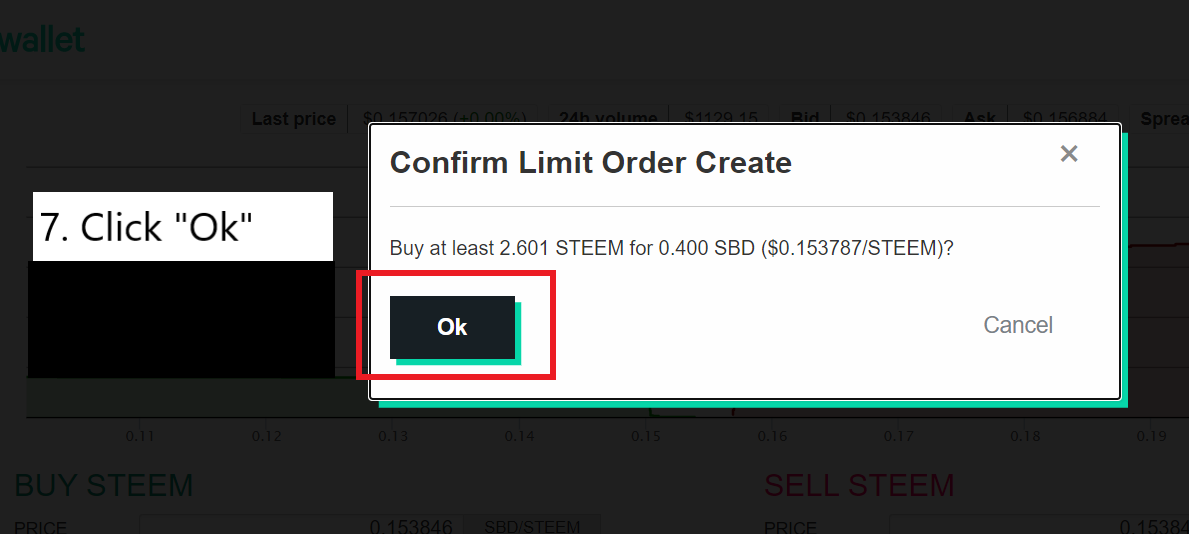Cancel the limit order dialog
1189x534 pixels.
tap(1017, 325)
